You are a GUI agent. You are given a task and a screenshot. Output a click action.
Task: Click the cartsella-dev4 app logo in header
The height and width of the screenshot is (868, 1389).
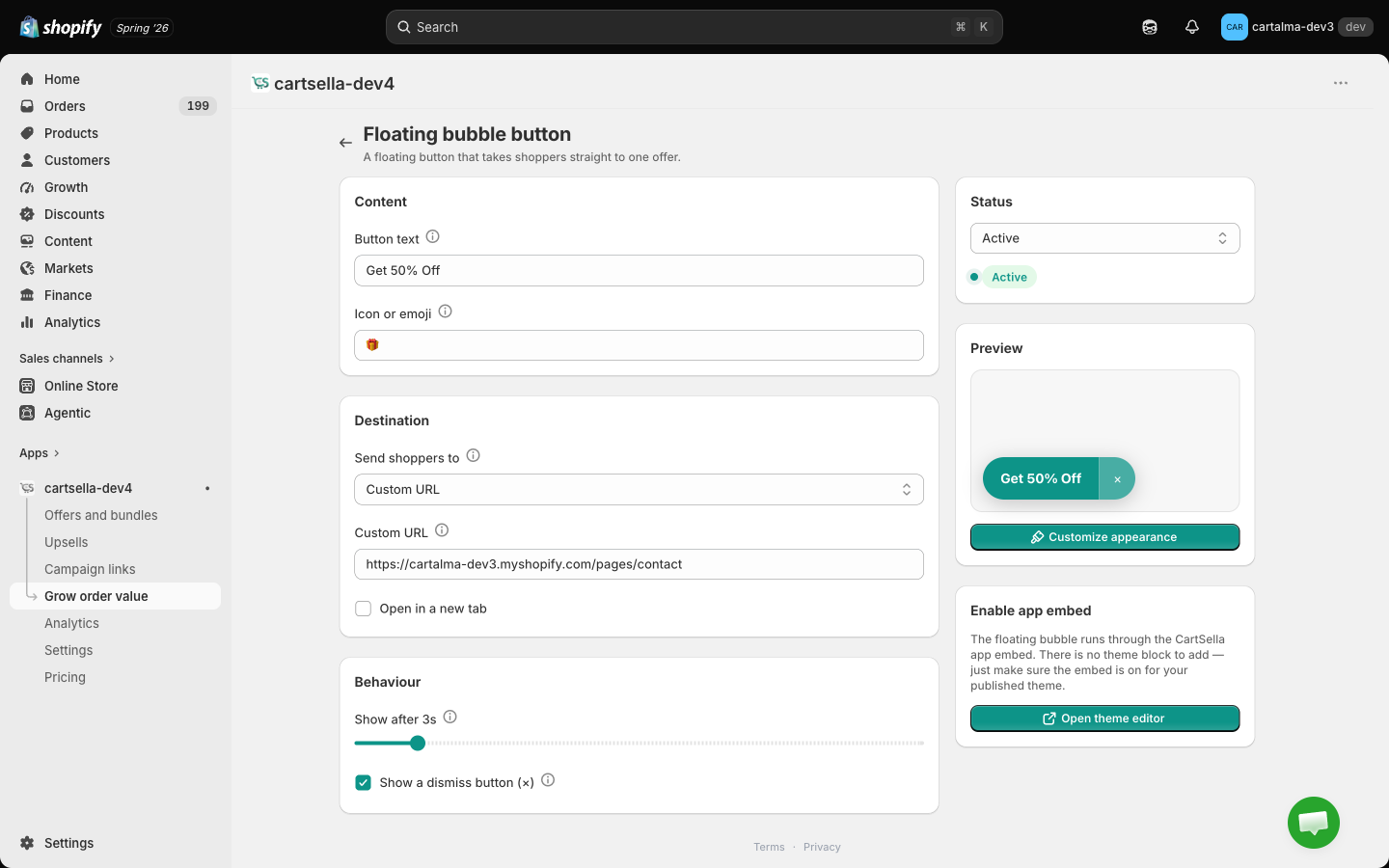point(260,83)
